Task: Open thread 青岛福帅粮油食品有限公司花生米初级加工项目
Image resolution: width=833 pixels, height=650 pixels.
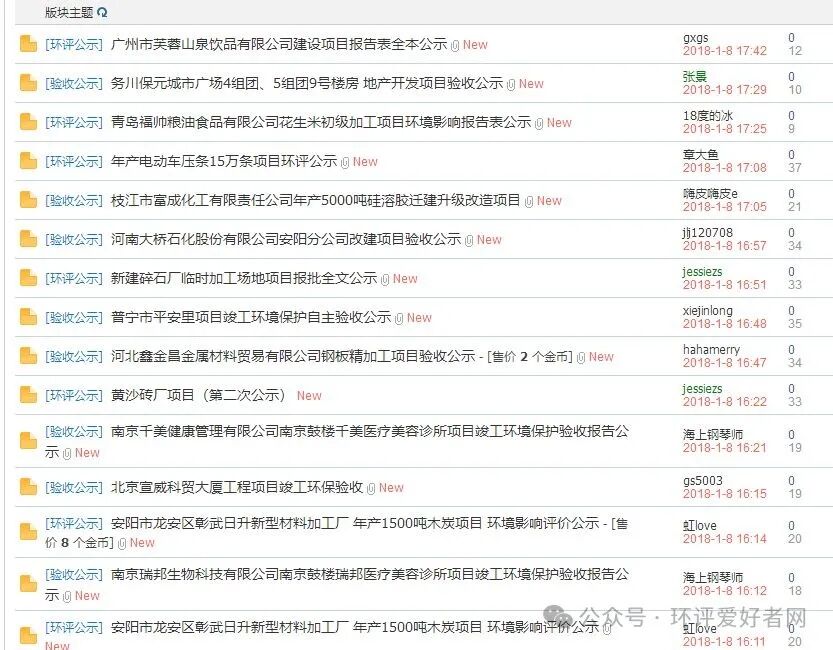Action: (x=321, y=122)
